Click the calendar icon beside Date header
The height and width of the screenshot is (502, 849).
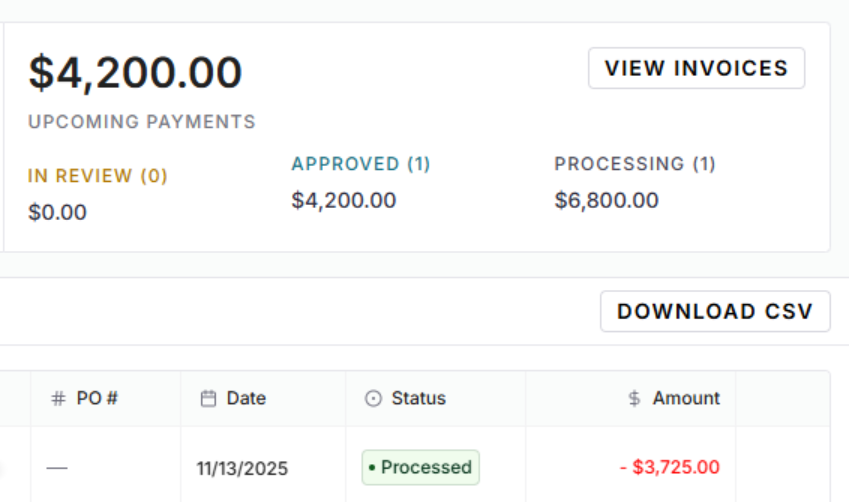(x=209, y=398)
